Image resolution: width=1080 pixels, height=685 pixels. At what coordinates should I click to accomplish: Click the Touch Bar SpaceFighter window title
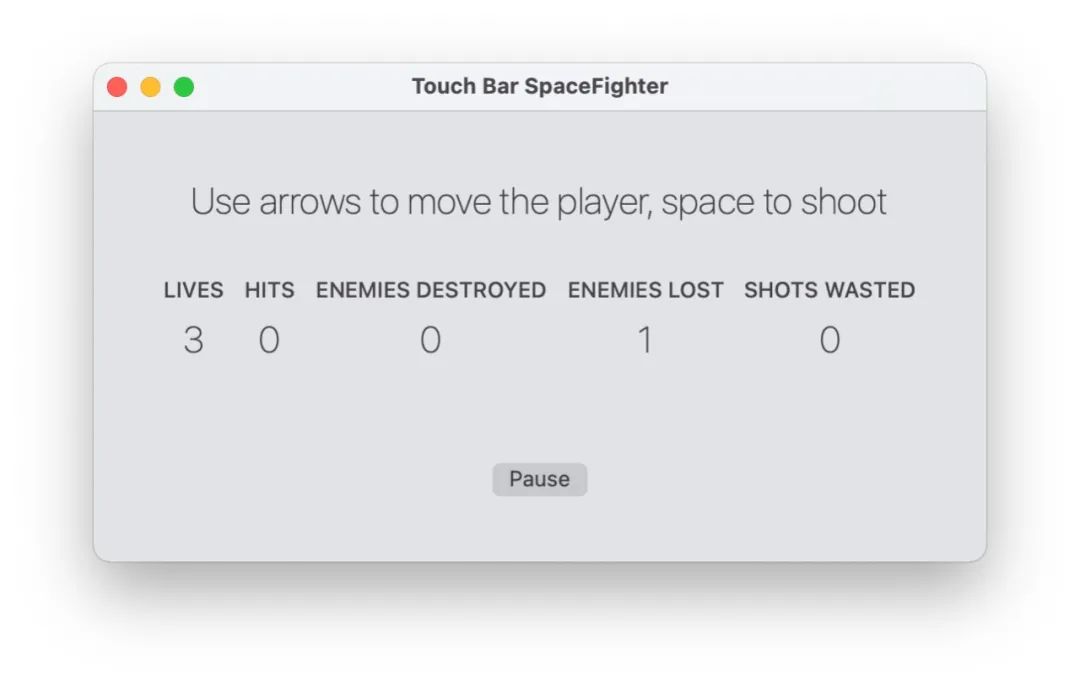point(539,87)
